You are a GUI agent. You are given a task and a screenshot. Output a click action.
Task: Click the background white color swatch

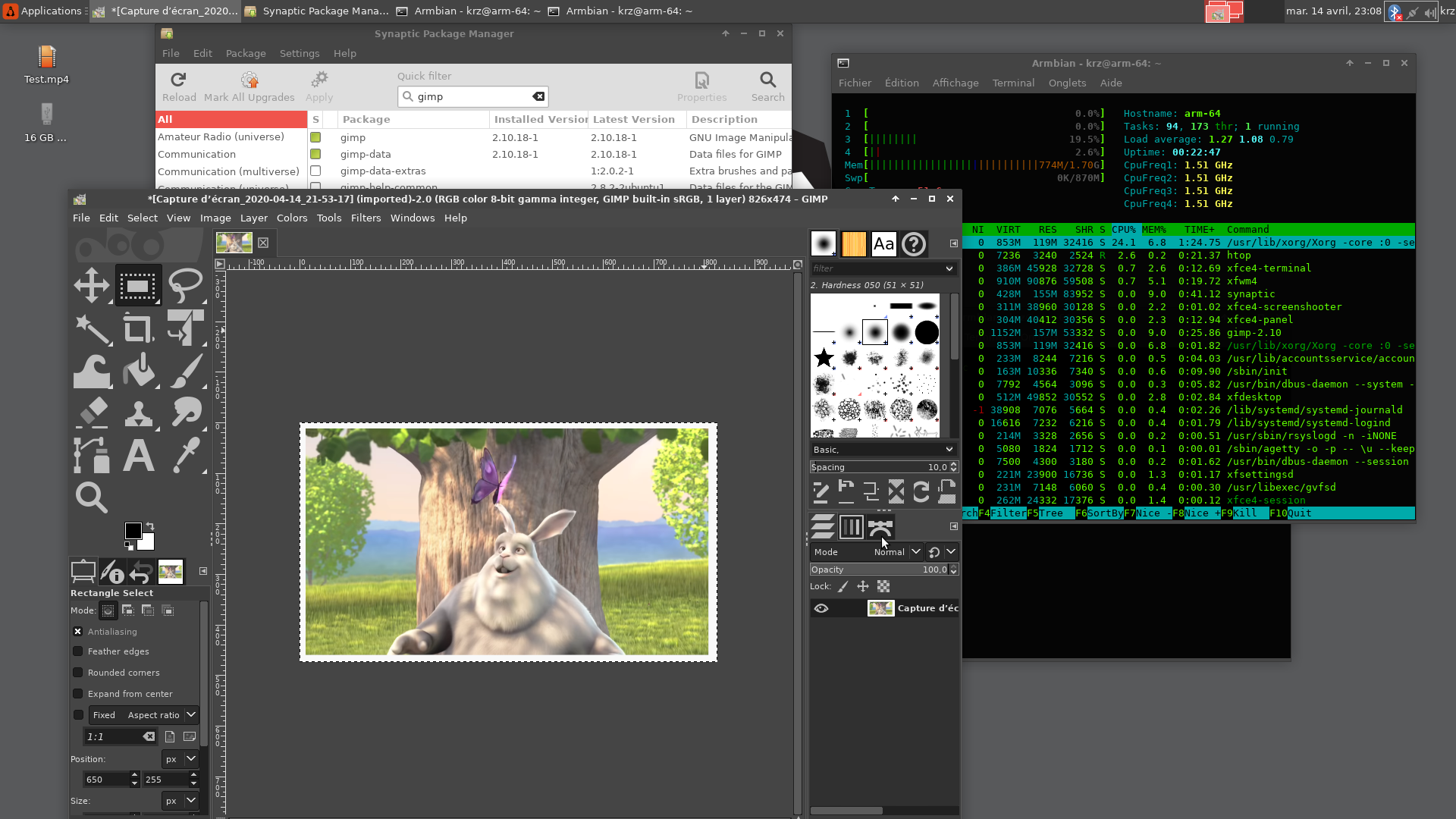(147, 541)
